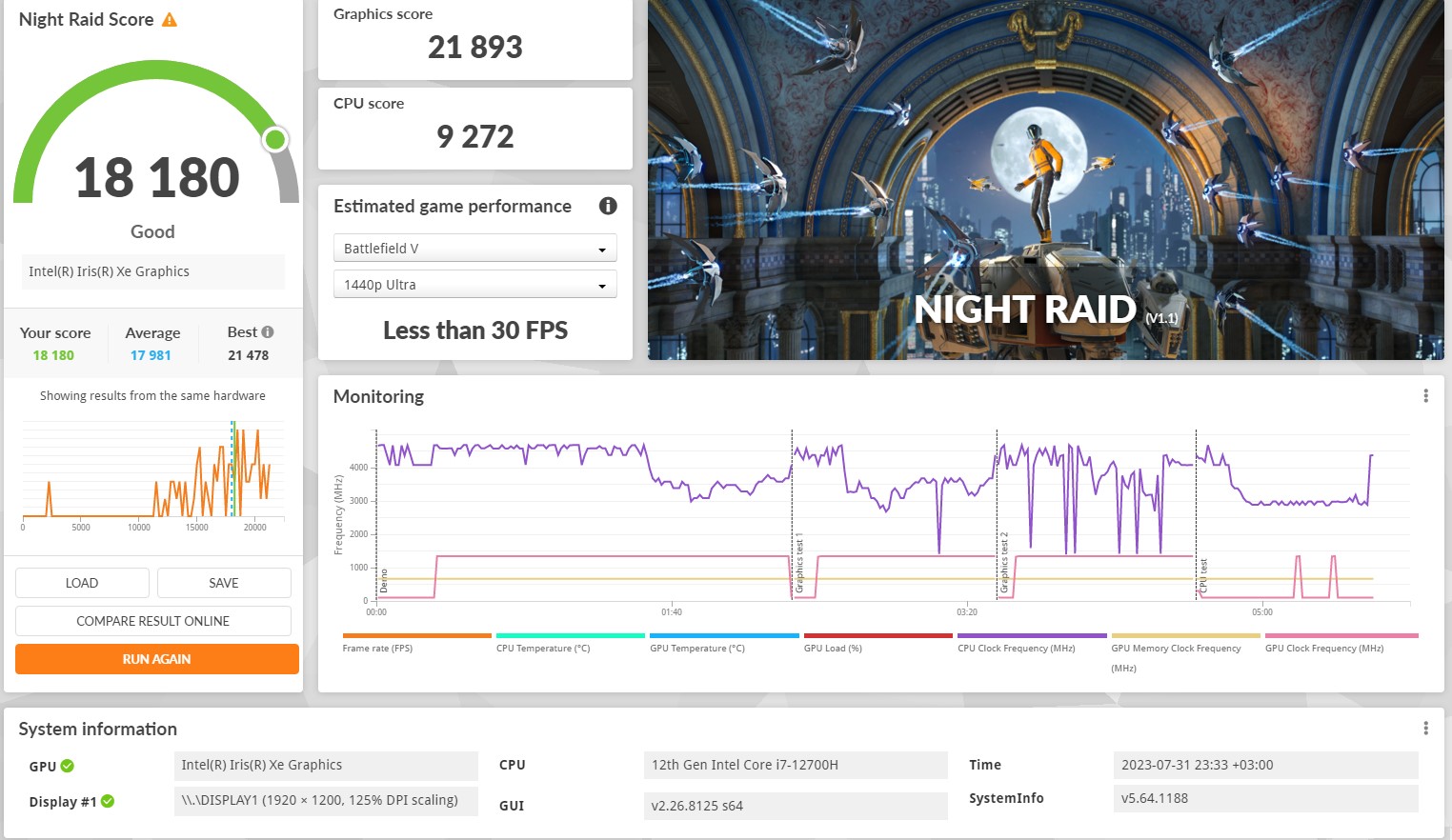Click the SystemInfo version v5.64.1188
The image size is (1452, 840).
tap(1265, 798)
